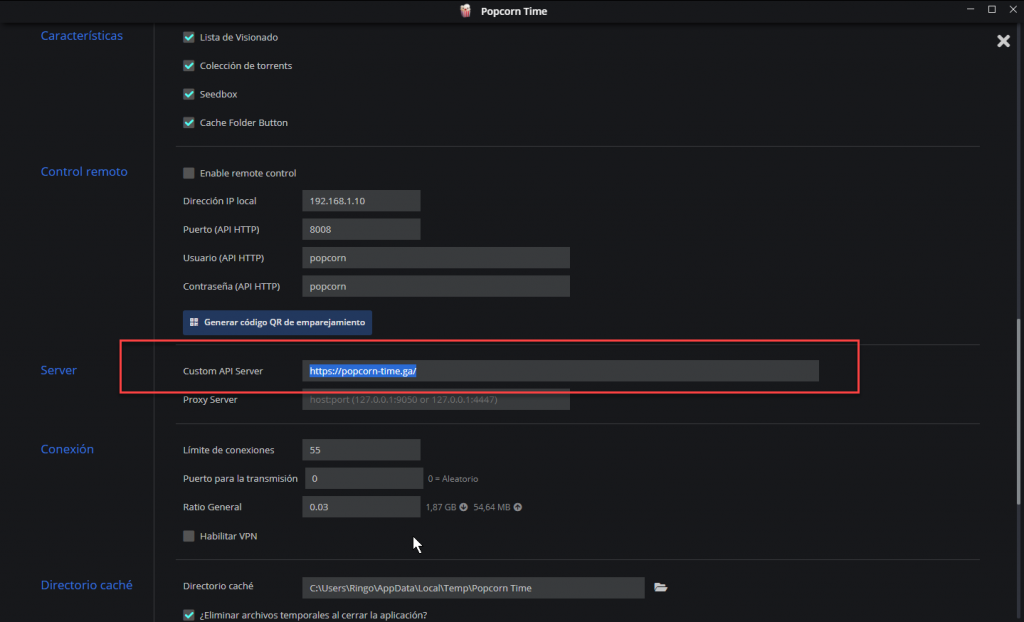Close settings with the large X icon
This screenshot has width=1024, height=622.
pyautogui.click(x=1003, y=41)
